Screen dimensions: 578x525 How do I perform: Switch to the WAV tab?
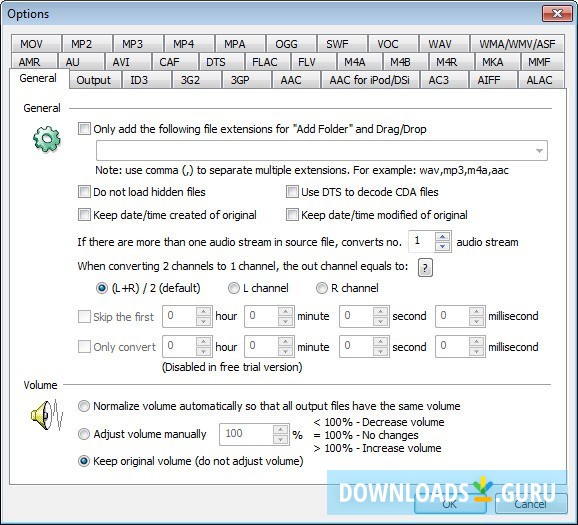(444, 44)
